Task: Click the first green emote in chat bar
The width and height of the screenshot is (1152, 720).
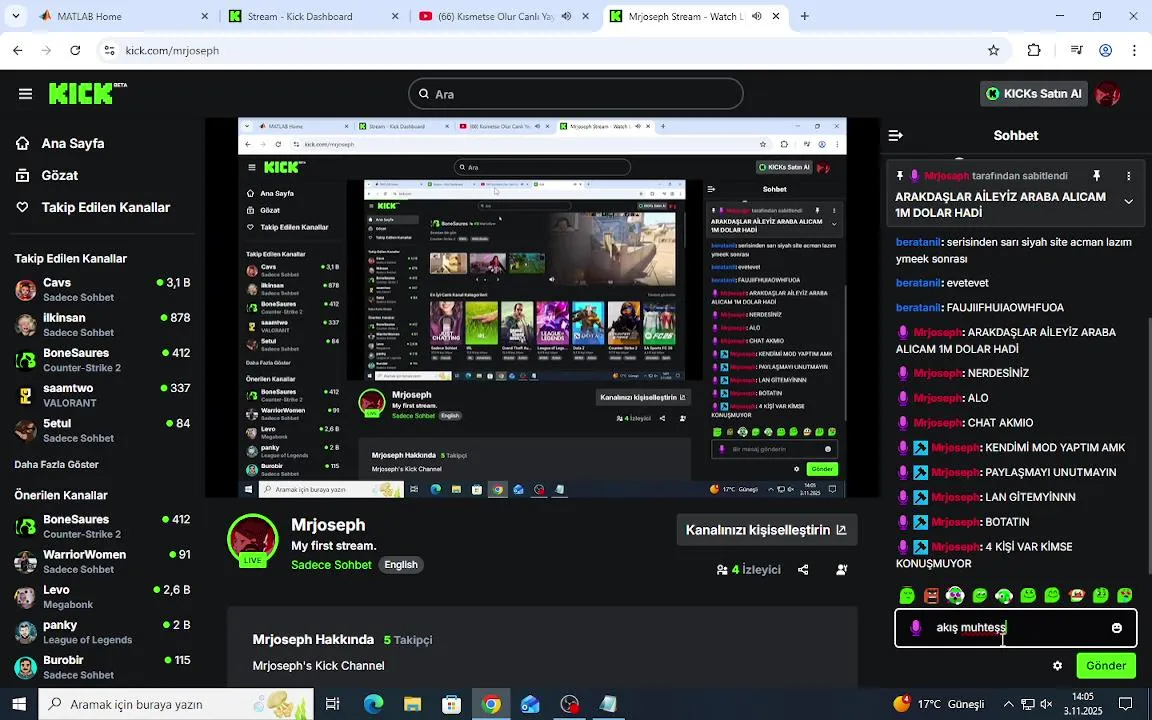Action: coord(907,595)
